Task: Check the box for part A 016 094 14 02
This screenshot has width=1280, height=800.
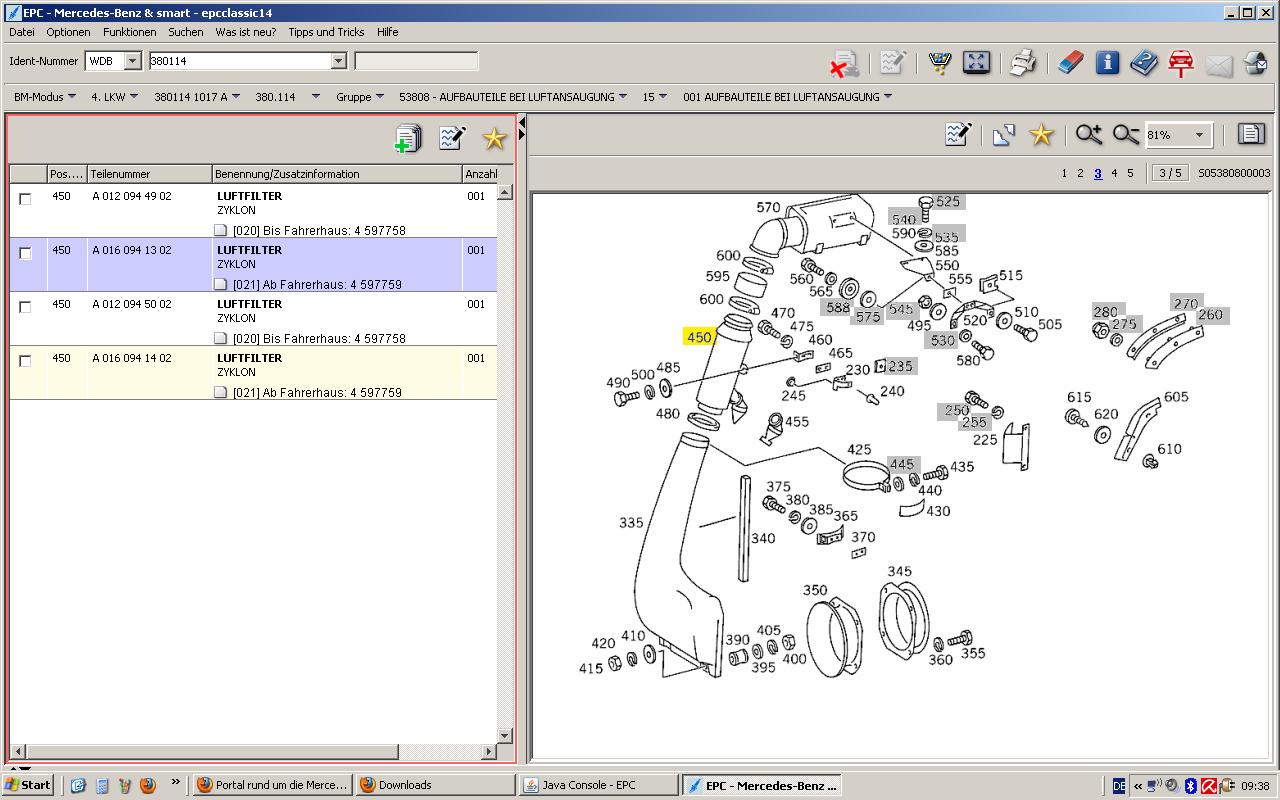Action: pos(25,361)
